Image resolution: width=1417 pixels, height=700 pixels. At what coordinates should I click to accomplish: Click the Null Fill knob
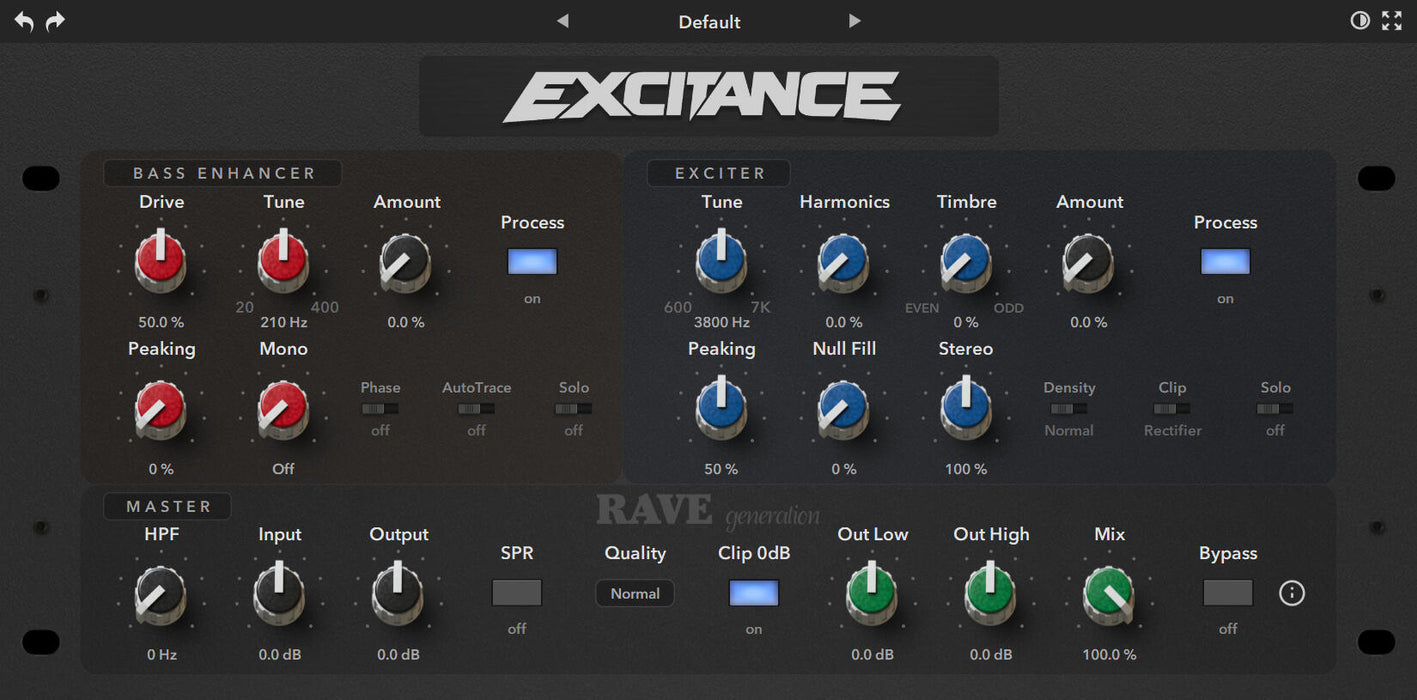pyautogui.click(x=844, y=409)
